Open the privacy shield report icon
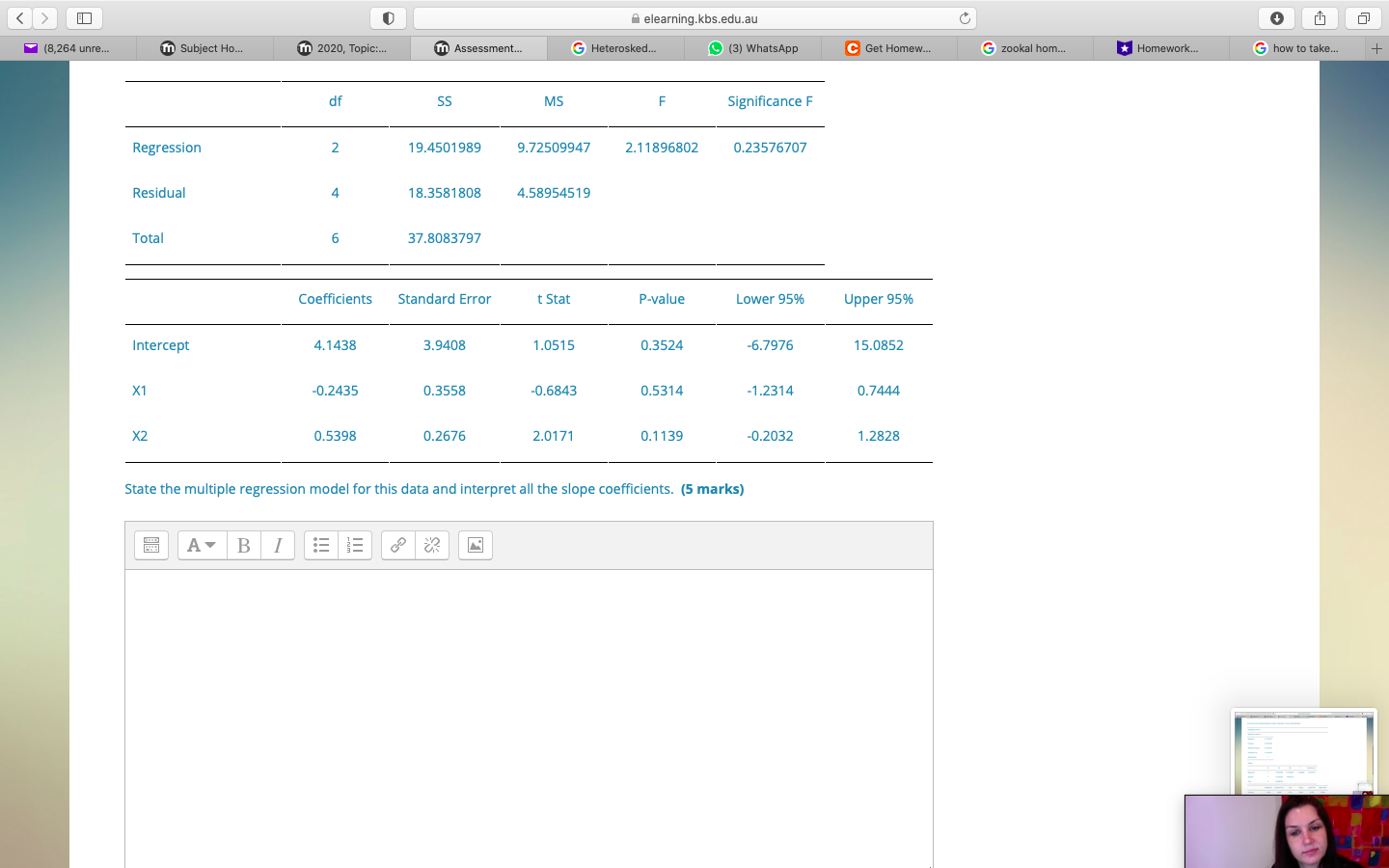This screenshot has width=1389, height=868. click(388, 18)
